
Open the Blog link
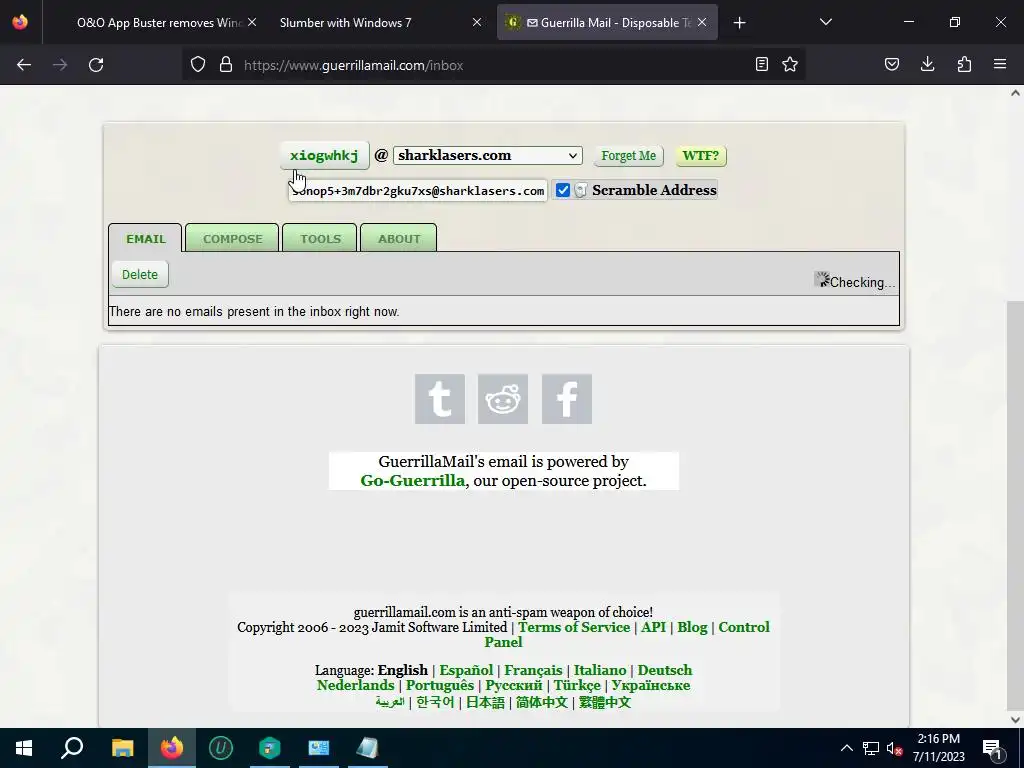click(x=692, y=627)
